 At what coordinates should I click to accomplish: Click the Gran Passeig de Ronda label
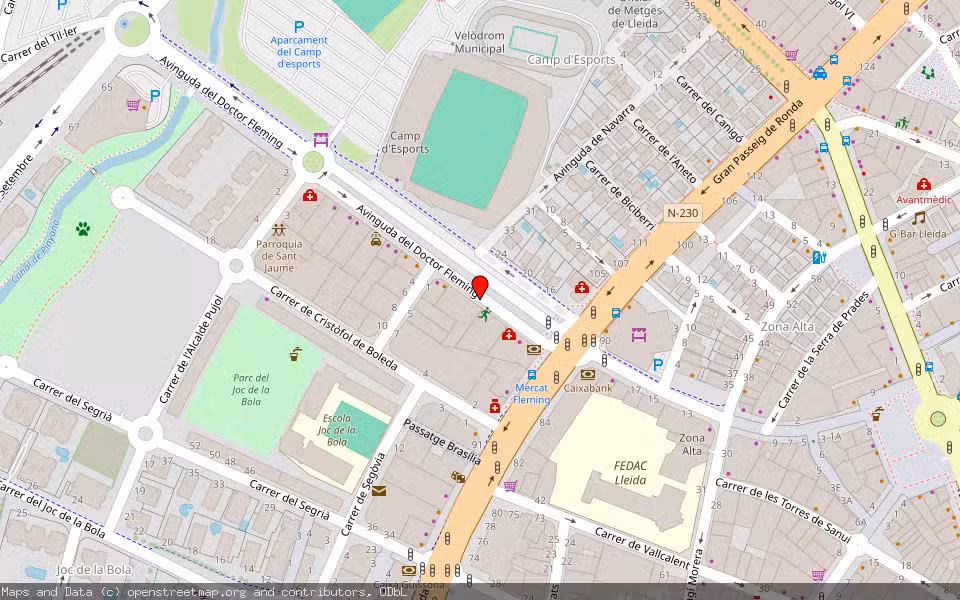757,142
